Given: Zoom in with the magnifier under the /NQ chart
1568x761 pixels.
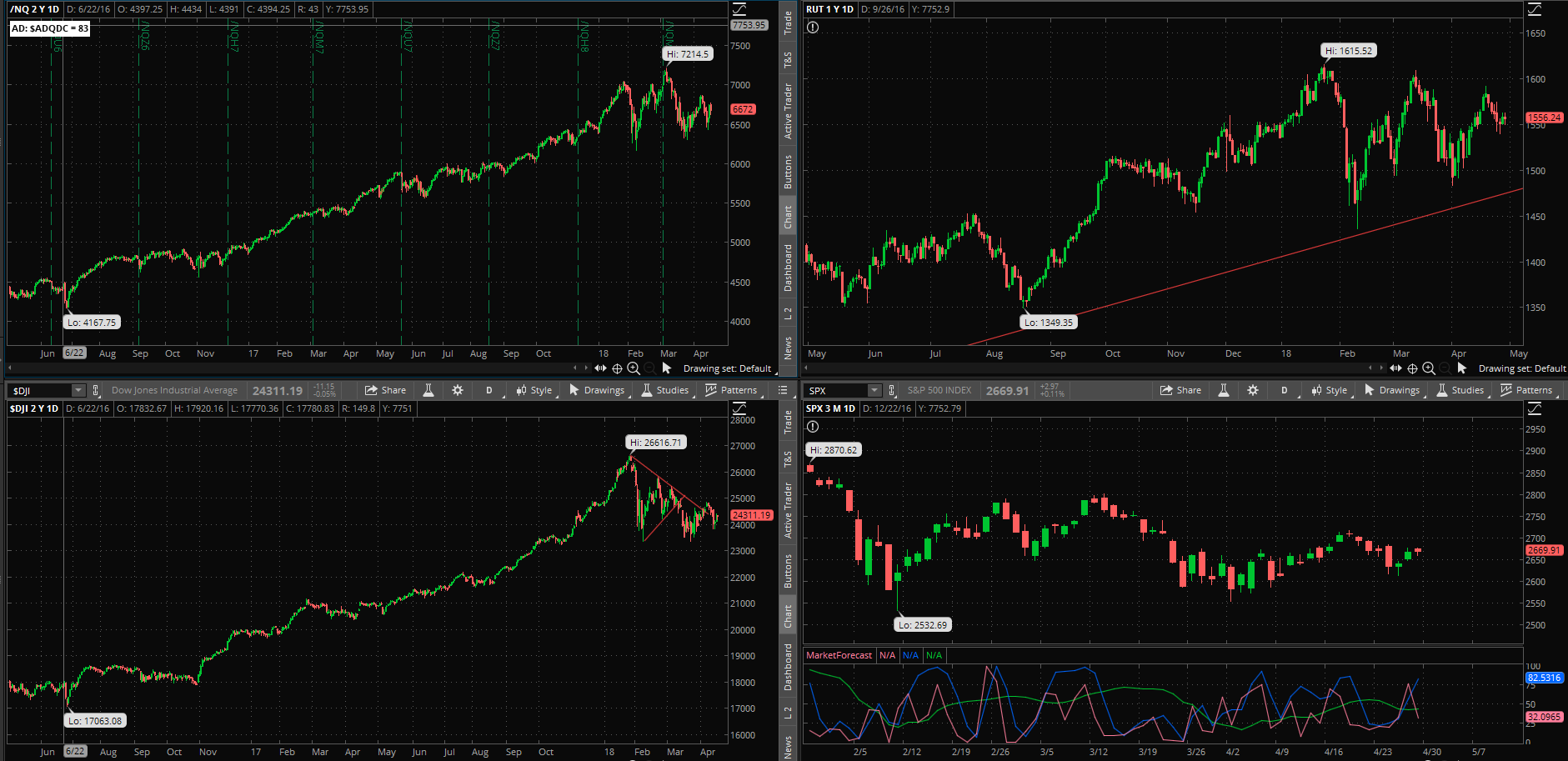Looking at the screenshot, I should (x=634, y=368).
